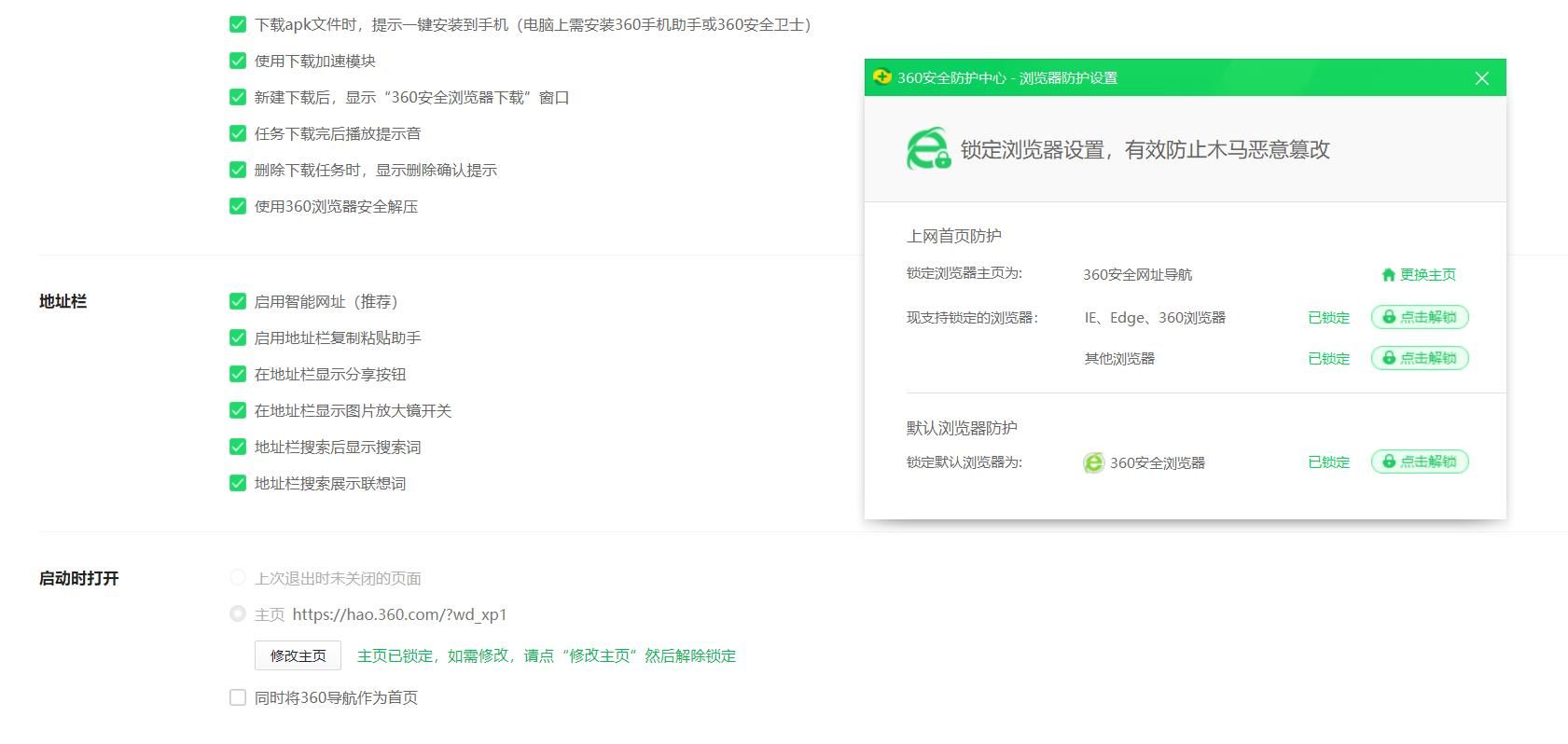Click the 修改主页 button
This screenshot has height=744, width=1568.
pyautogui.click(x=298, y=655)
